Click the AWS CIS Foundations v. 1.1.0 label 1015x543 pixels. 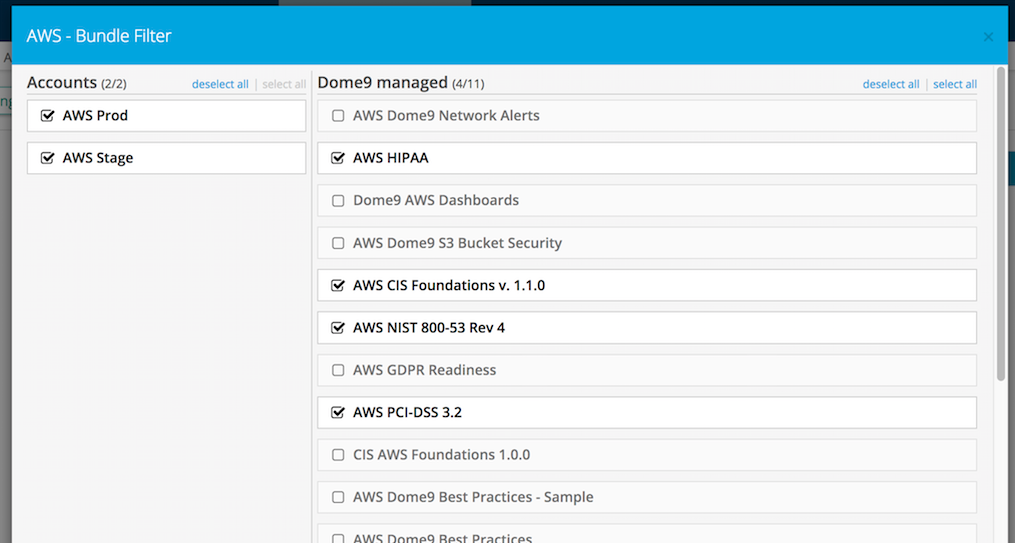(449, 285)
